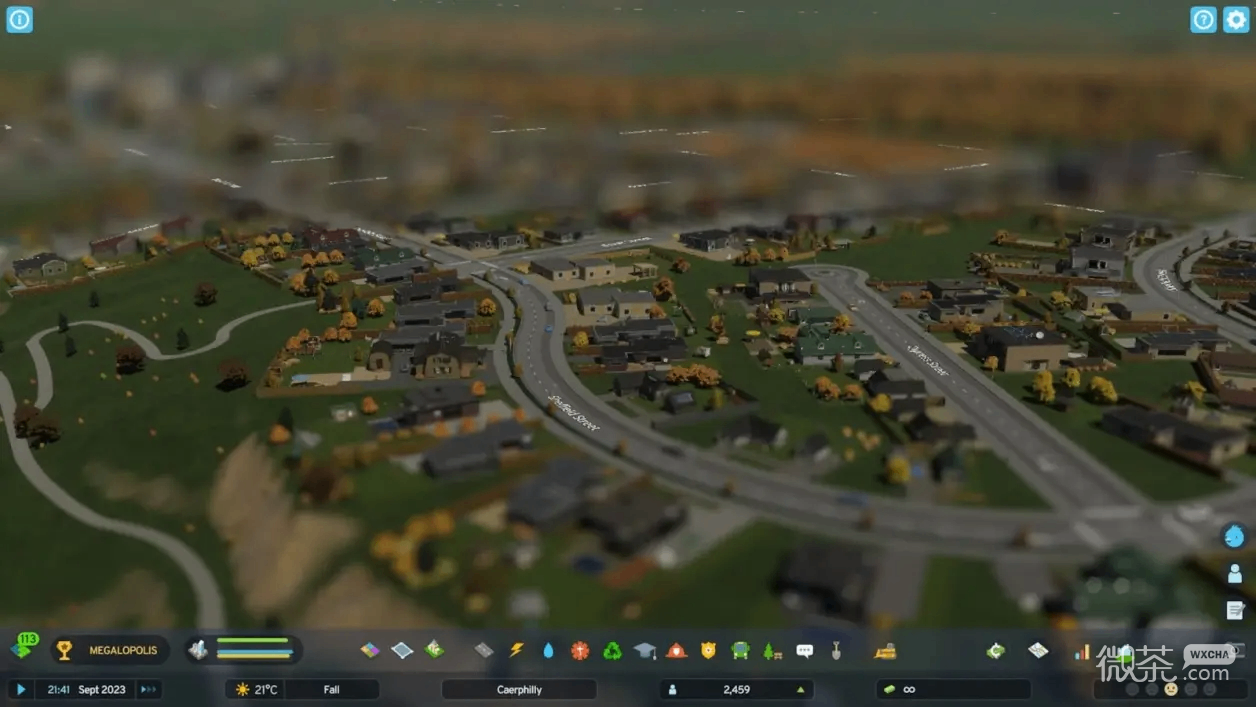Open the city information panel button

(x=20, y=19)
